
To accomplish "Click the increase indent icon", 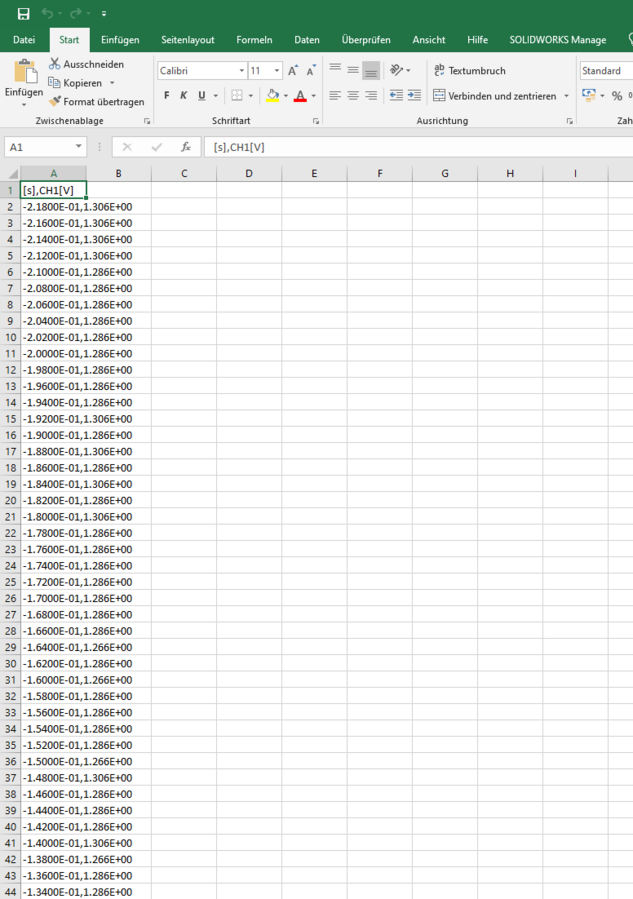I will (x=414, y=96).
